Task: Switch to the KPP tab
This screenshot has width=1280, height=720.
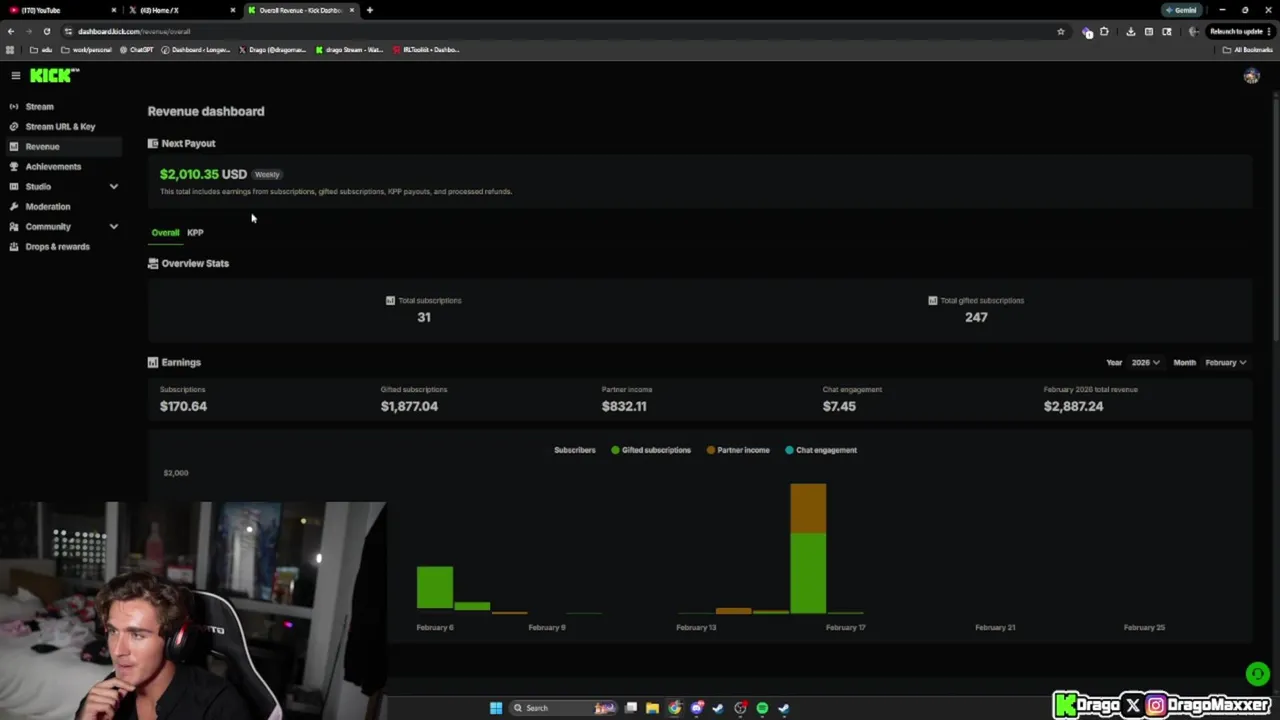Action: [x=195, y=232]
